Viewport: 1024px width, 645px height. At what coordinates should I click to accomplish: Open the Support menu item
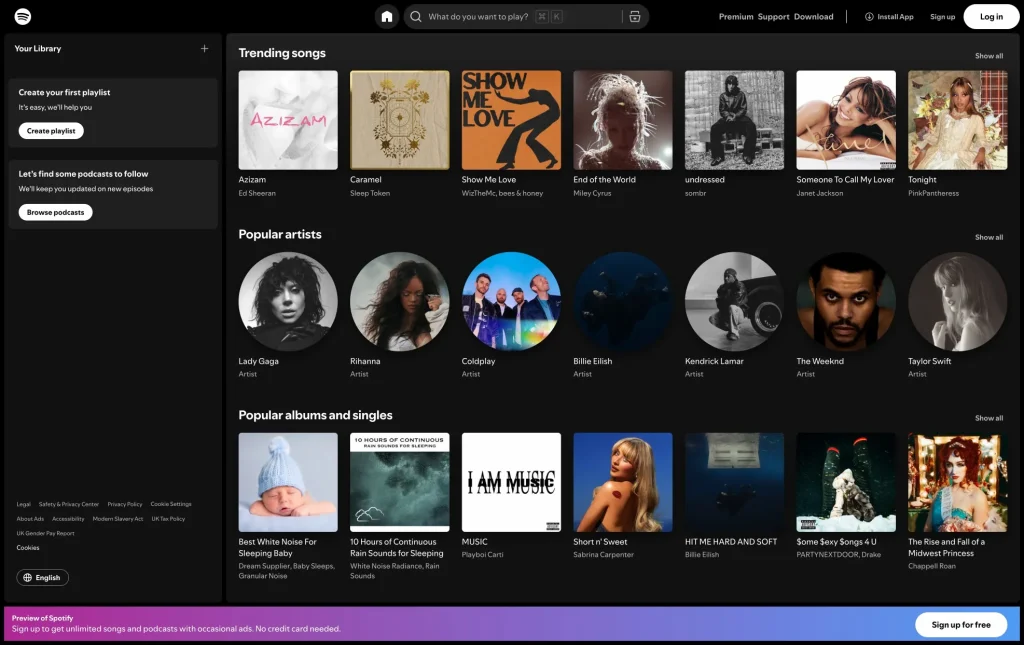773,17
